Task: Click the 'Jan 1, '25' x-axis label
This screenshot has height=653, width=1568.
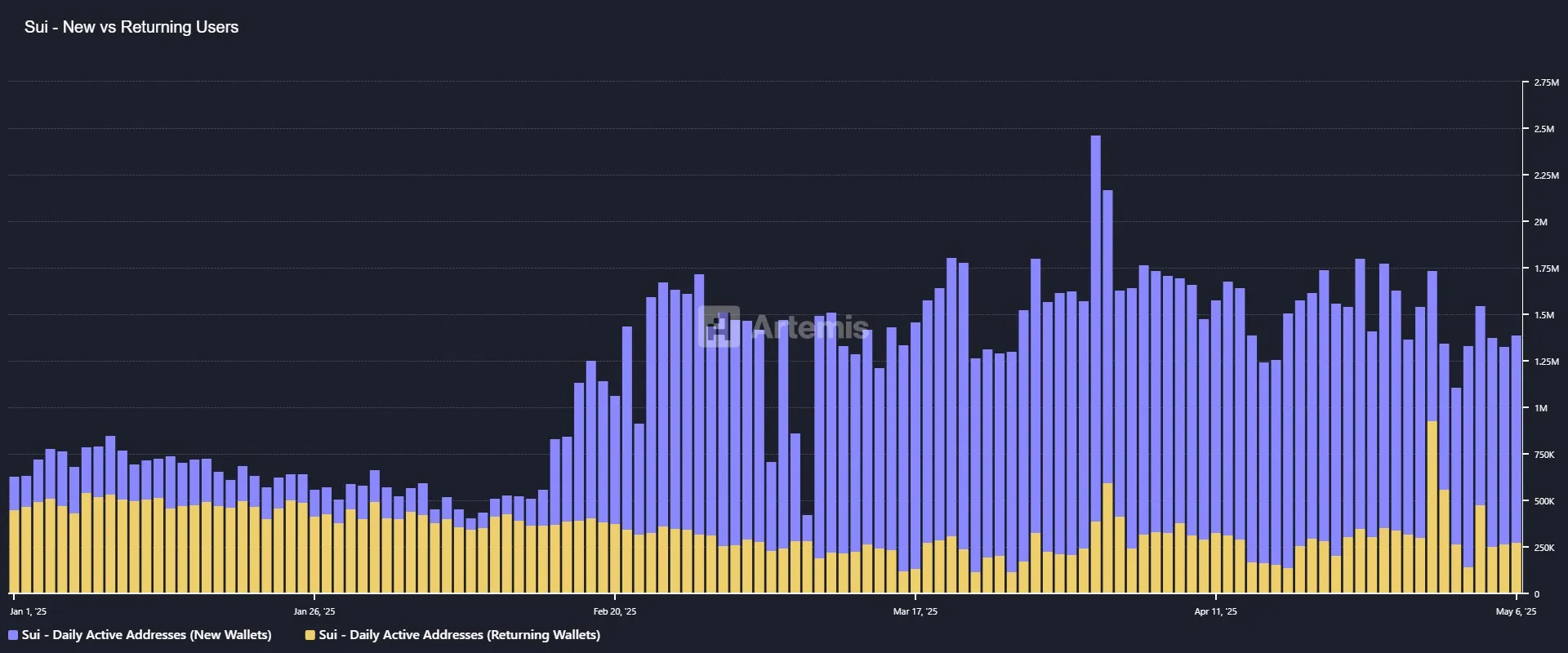Action: [29, 611]
